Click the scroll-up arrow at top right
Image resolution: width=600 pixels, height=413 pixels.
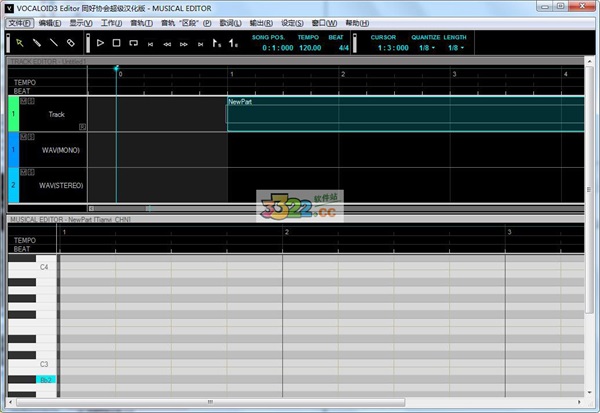click(589, 61)
